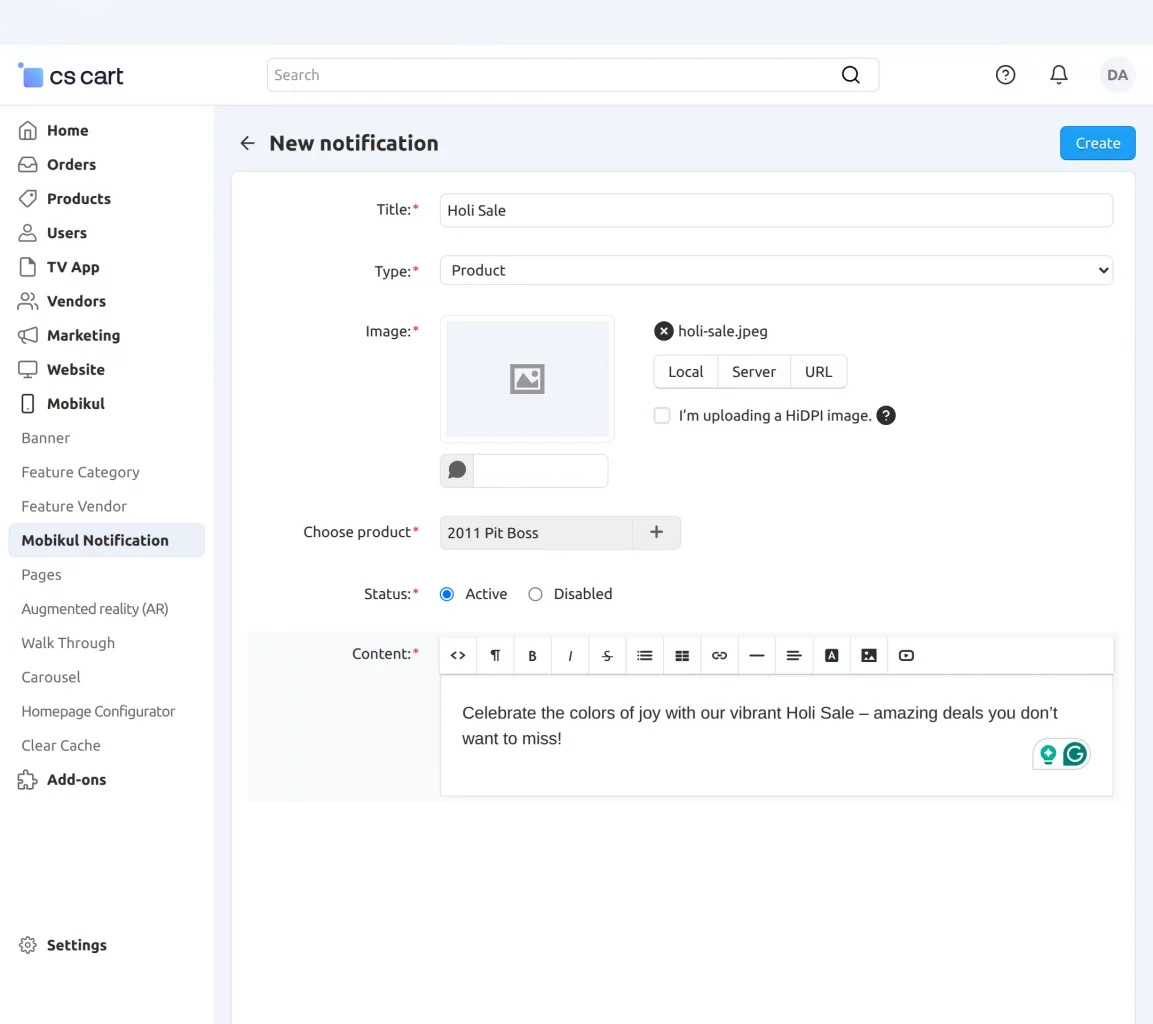1153x1024 pixels.
Task: Remove holi-sale.jpeg using the X button
Action: pos(663,330)
